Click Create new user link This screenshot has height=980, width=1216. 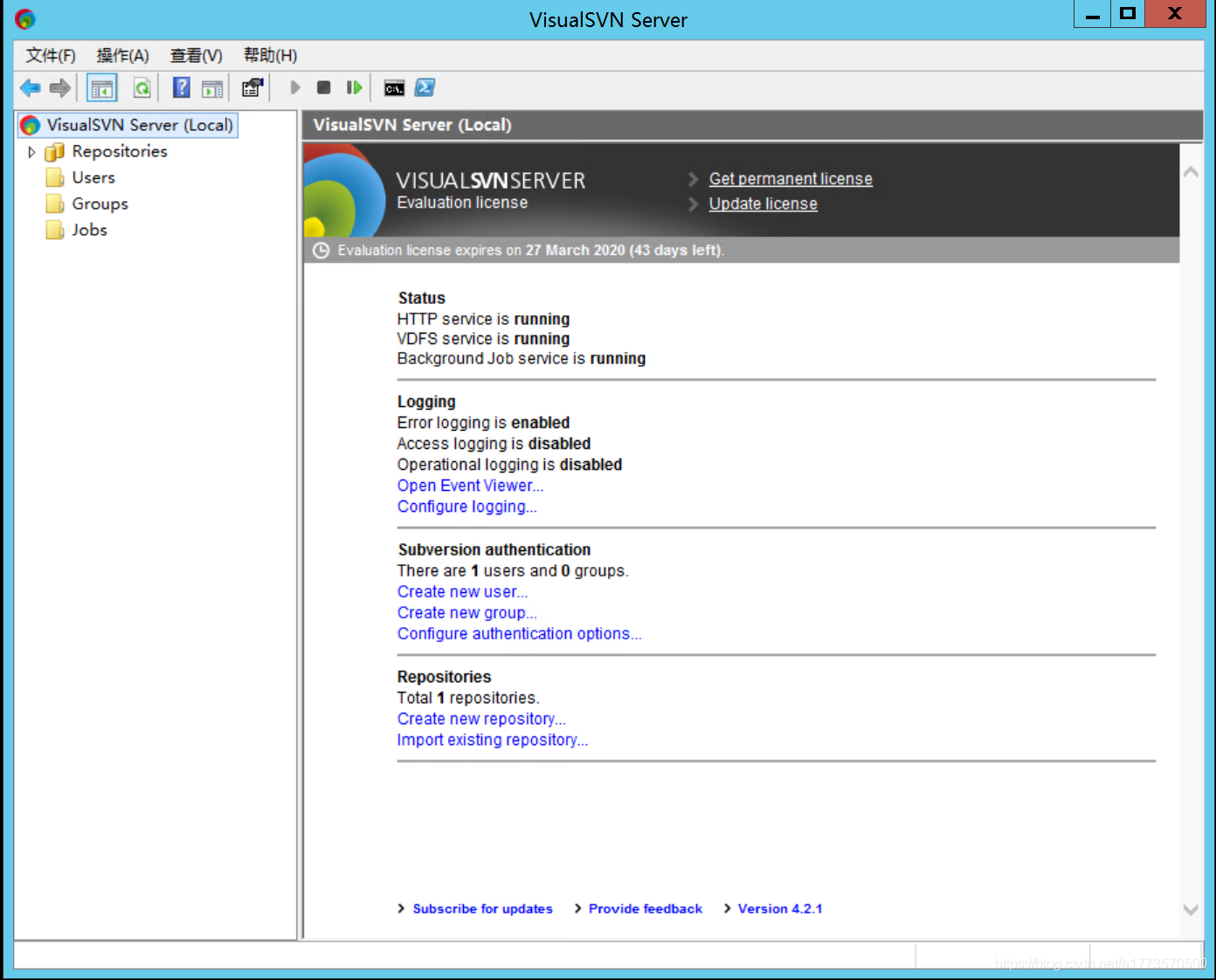pyautogui.click(x=463, y=591)
